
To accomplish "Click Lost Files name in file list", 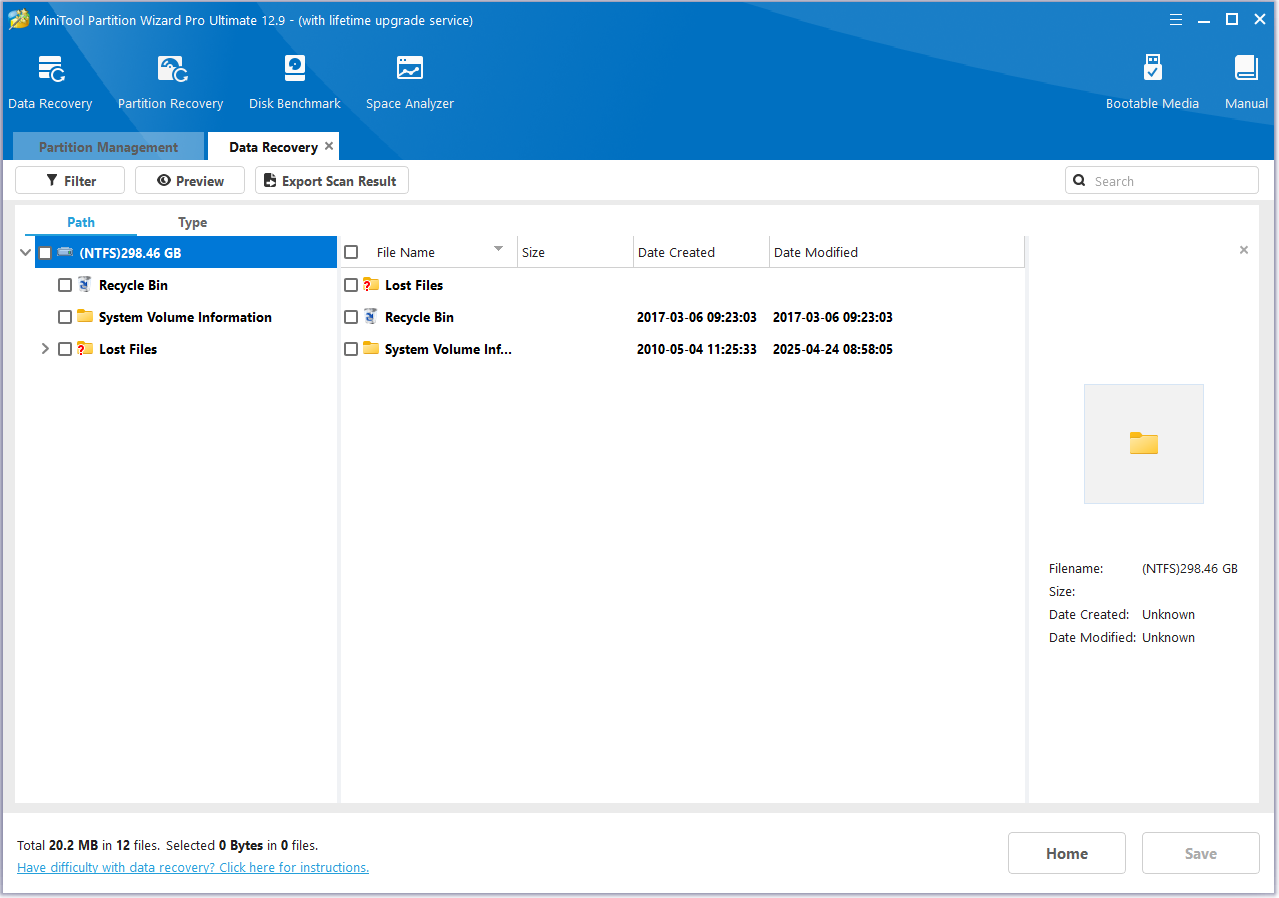I will pos(414,285).
